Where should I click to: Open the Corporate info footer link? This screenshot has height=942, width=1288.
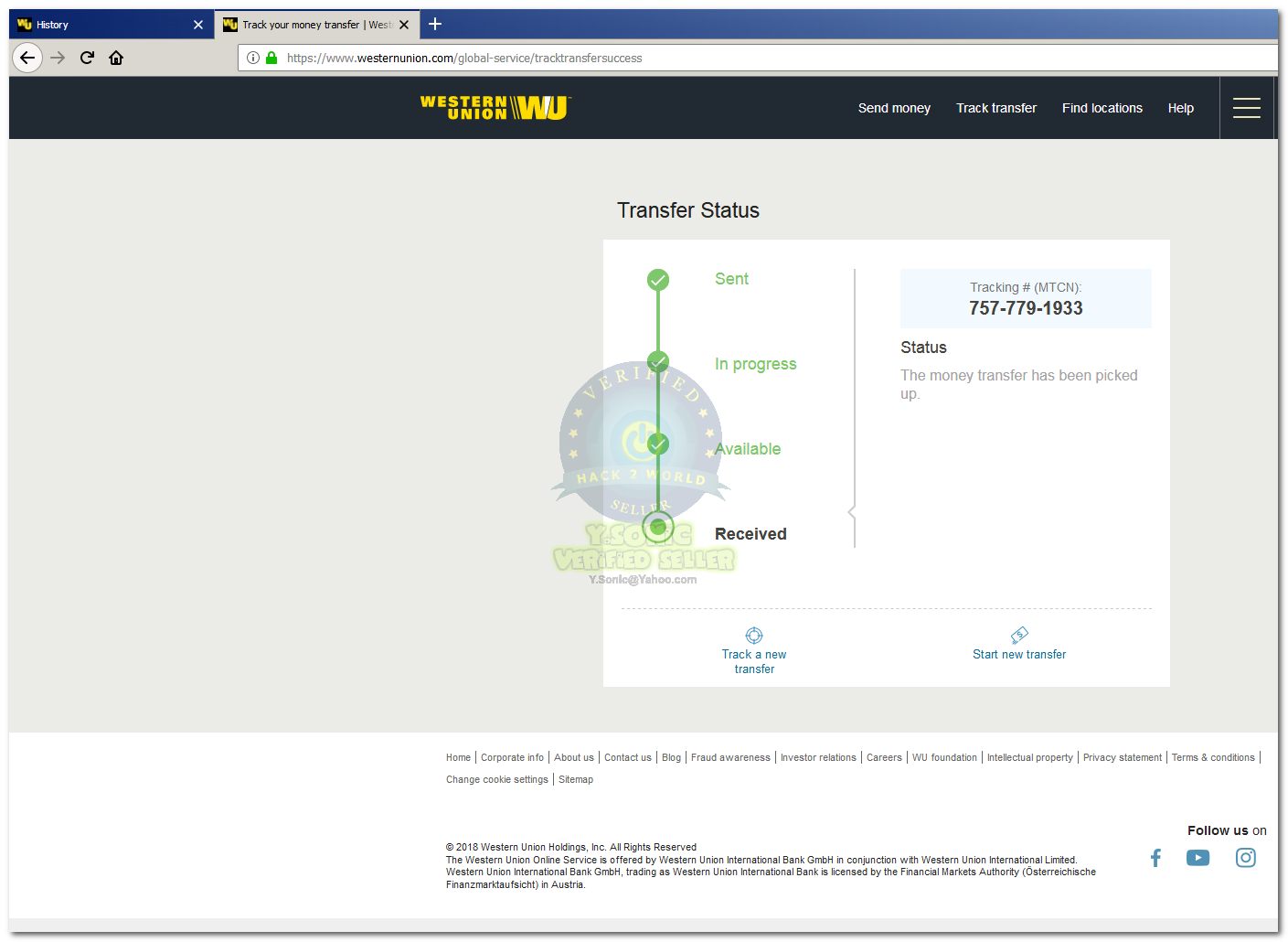coord(512,757)
